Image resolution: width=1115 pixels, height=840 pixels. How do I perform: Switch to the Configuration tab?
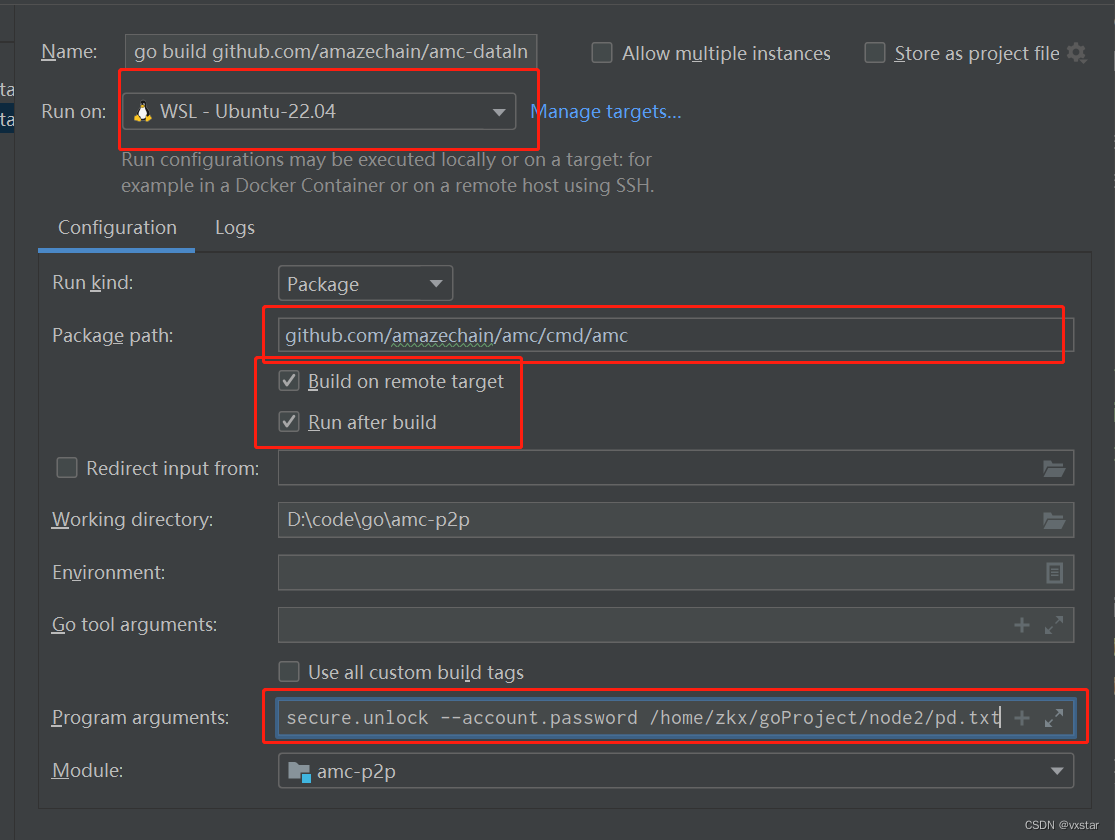pyautogui.click(x=117, y=228)
